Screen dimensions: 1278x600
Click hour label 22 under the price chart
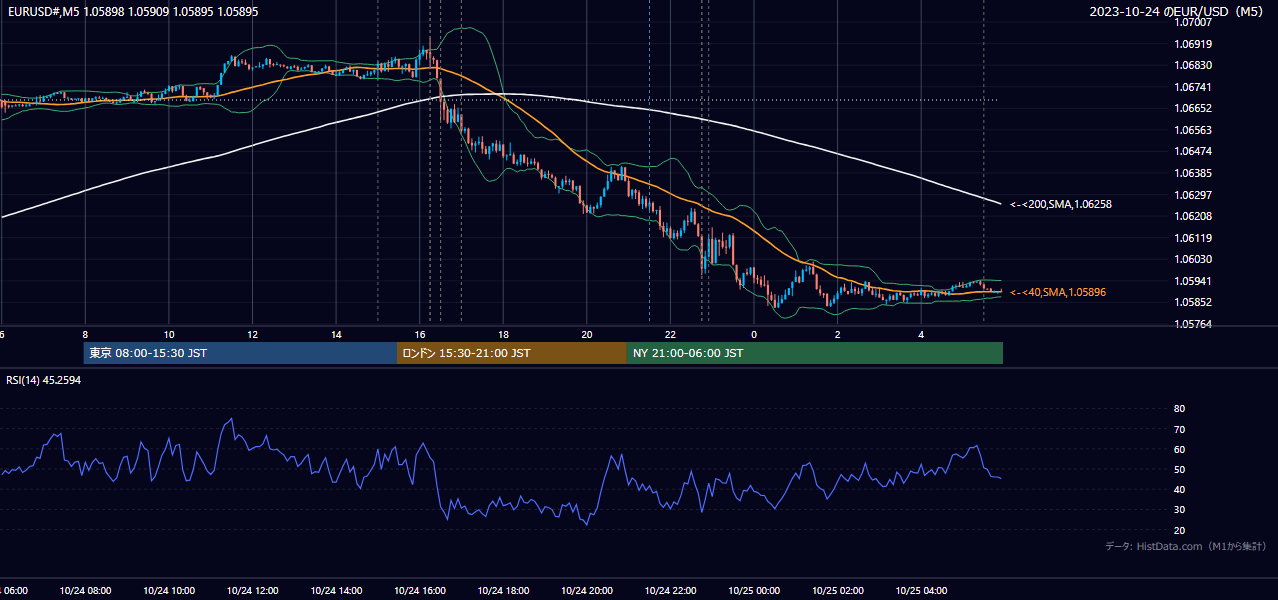[x=671, y=334]
